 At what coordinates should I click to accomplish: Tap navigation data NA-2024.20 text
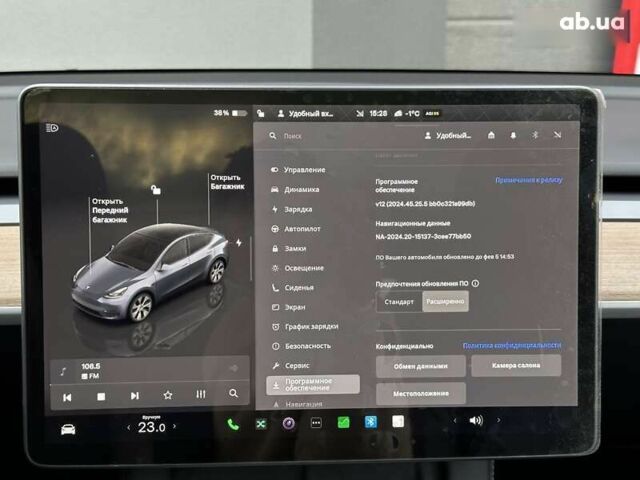pyautogui.click(x=423, y=236)
